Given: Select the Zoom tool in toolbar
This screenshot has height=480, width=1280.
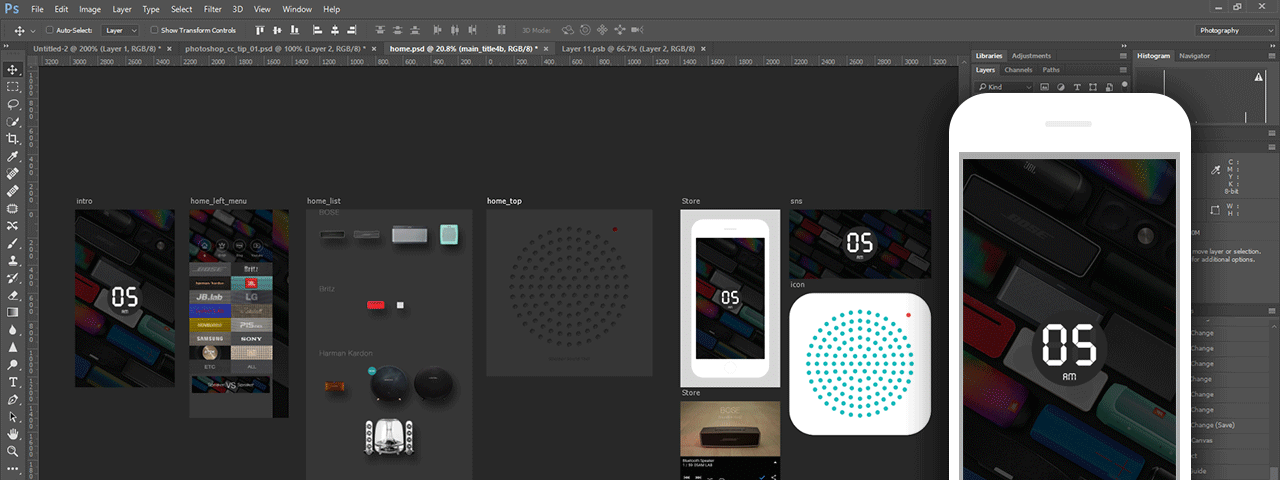Looking at the screenshot, I should (13, 452).
